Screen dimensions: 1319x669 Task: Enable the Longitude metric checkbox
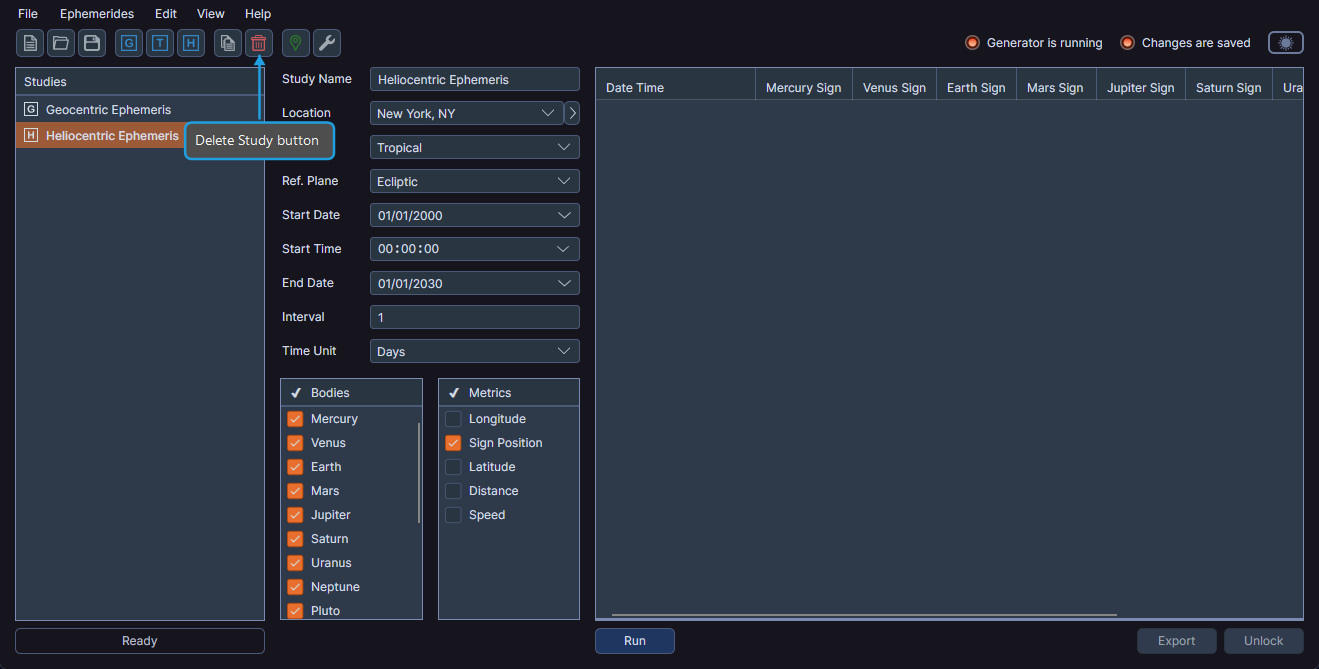452,418
